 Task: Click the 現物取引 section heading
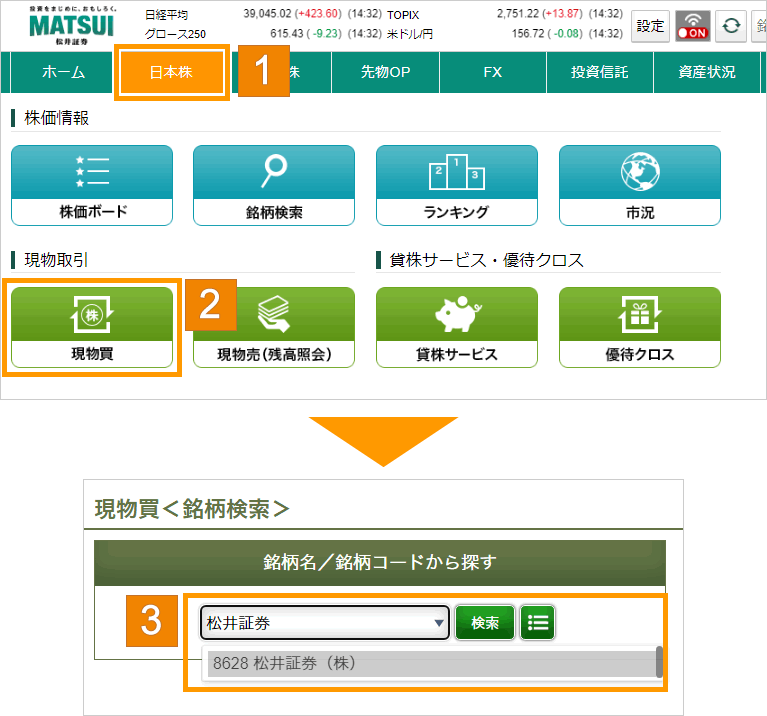(56, 260)
